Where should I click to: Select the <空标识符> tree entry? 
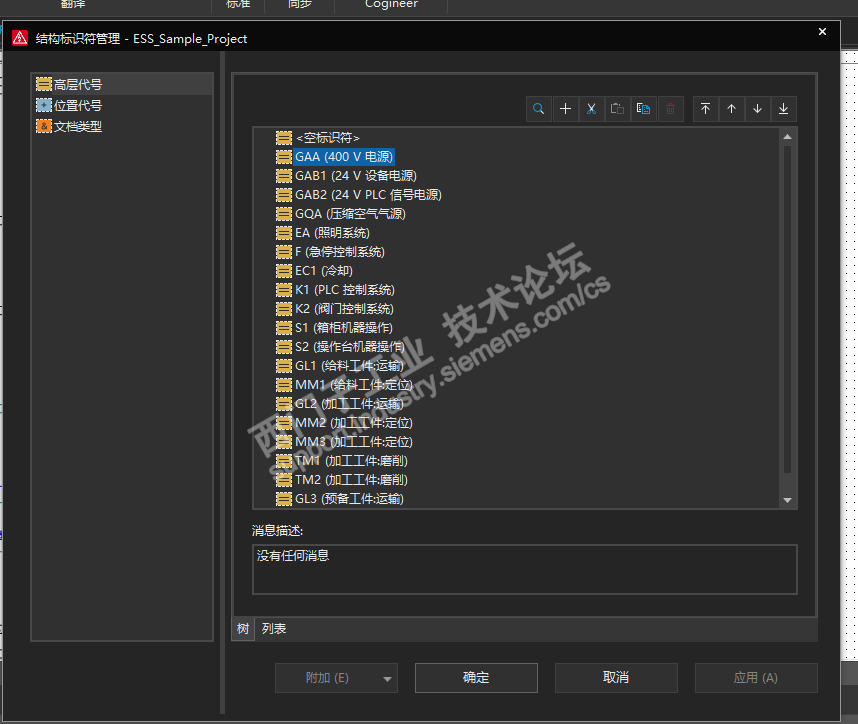(x=328, y=137)
